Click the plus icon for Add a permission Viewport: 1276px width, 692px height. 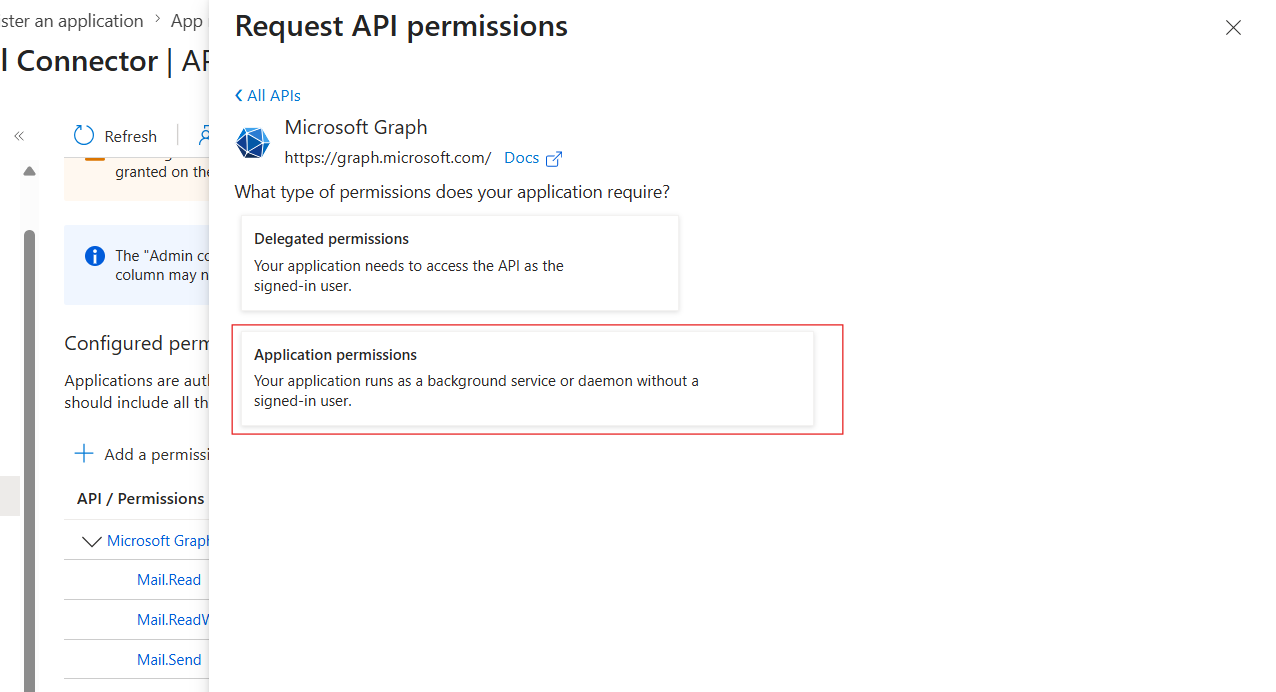tap(84, 454)
